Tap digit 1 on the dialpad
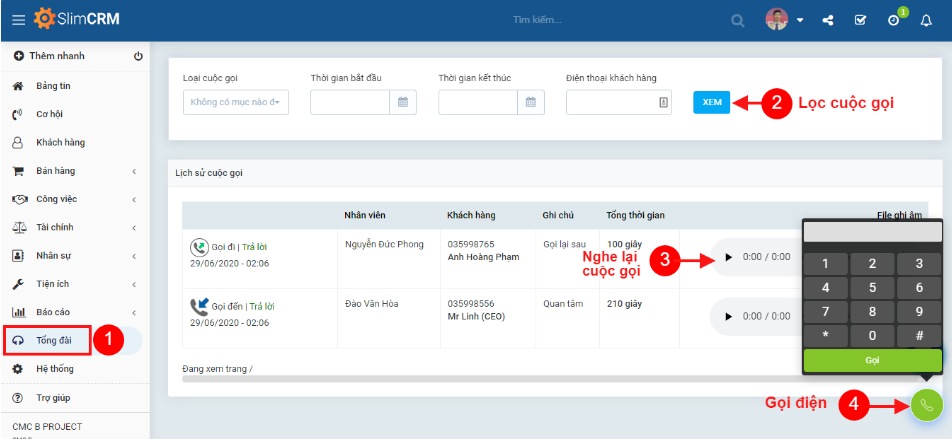 click(825, 264)
